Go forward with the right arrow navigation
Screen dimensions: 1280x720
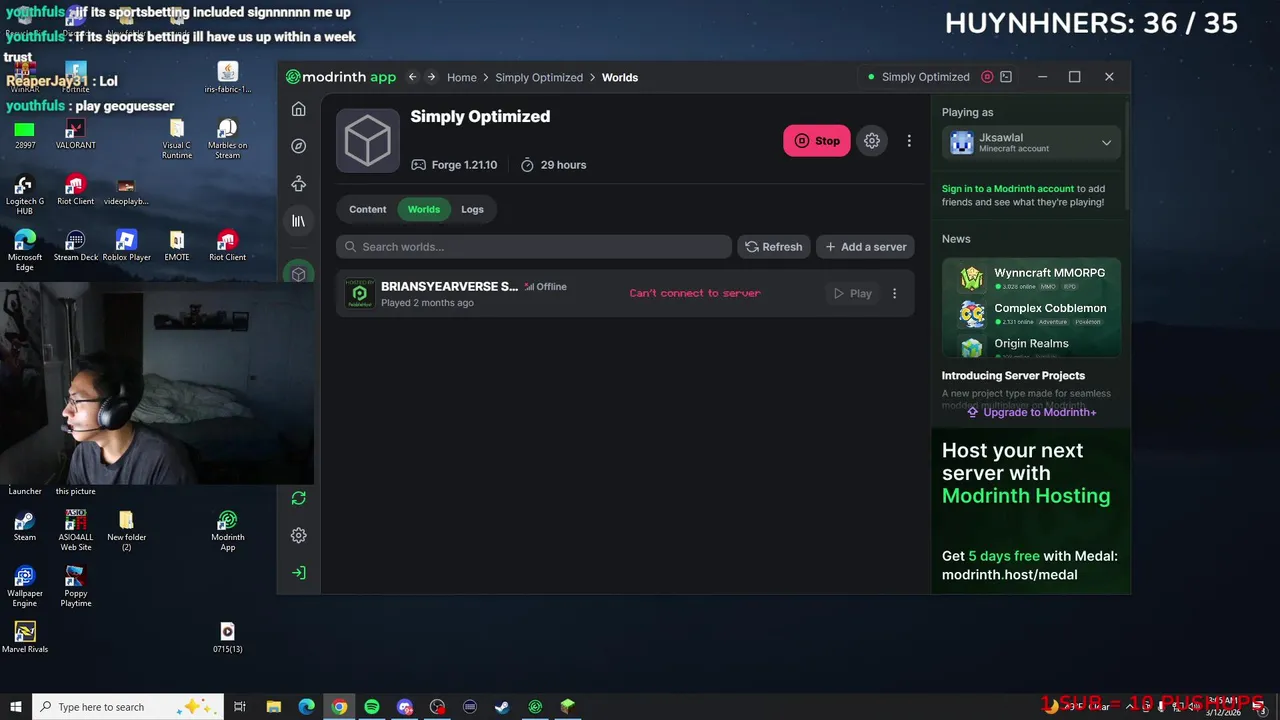(431, 77)
